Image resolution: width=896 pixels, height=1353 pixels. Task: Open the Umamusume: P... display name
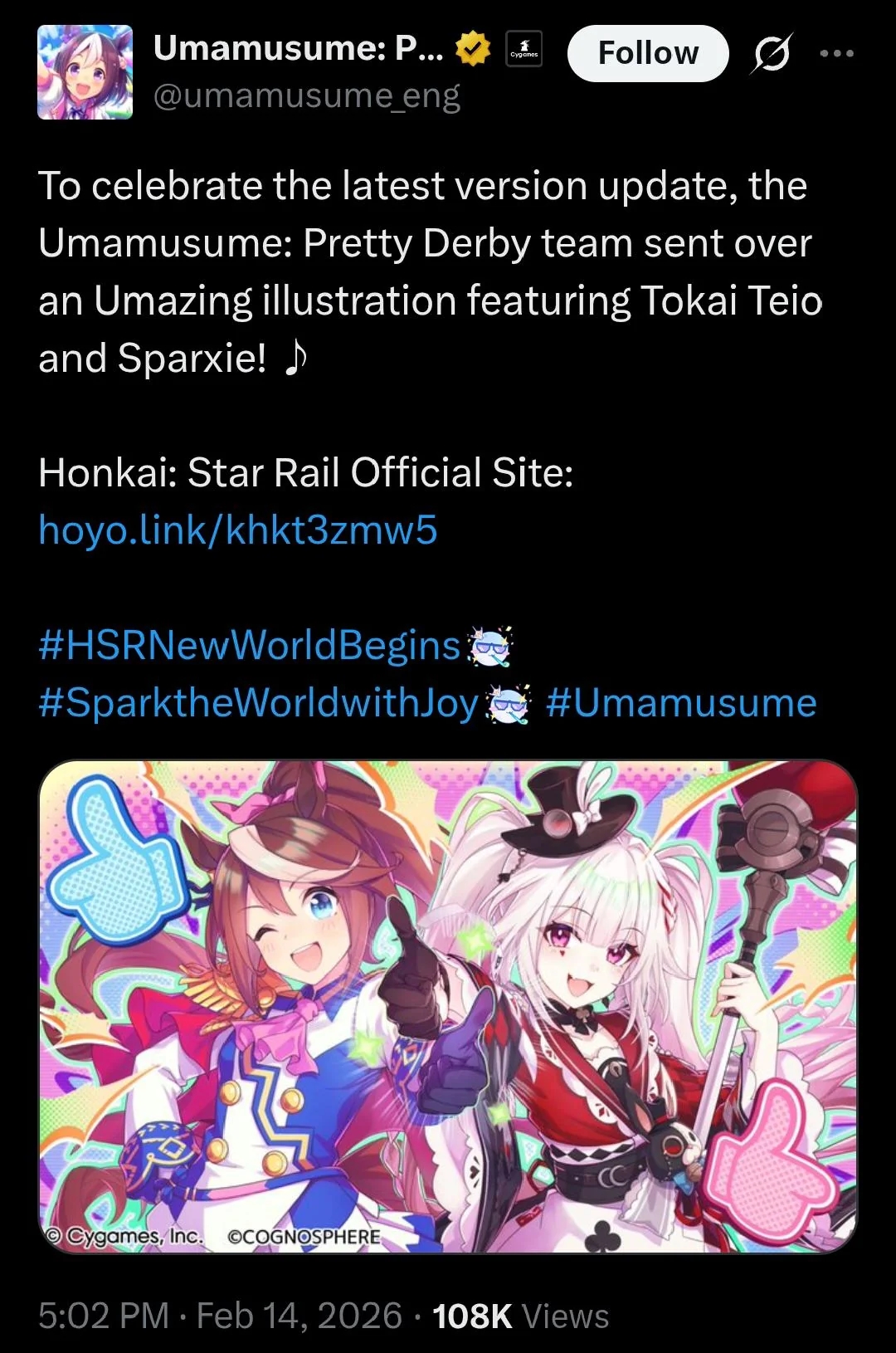click(299, 49)
